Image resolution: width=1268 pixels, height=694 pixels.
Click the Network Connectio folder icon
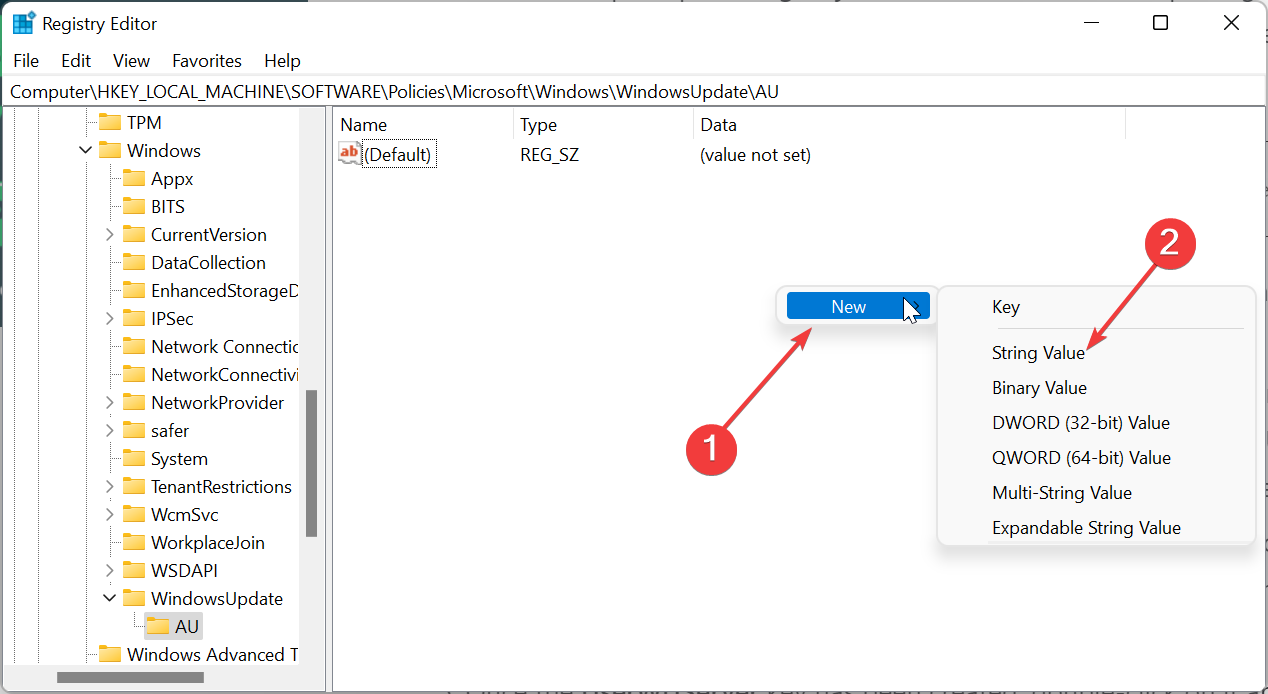133,347
